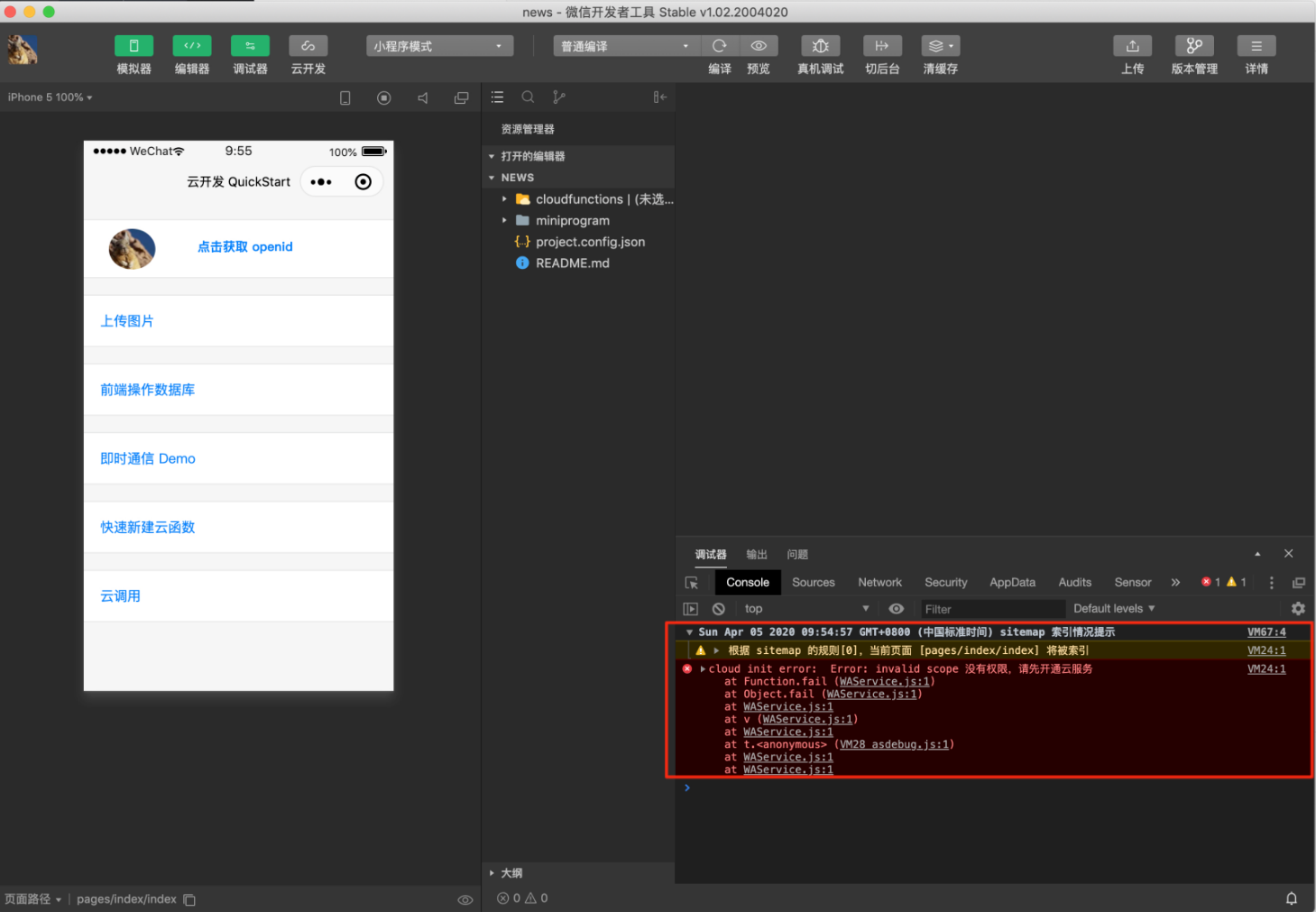Toggle the simulator sound mute icon

point(422,97)
